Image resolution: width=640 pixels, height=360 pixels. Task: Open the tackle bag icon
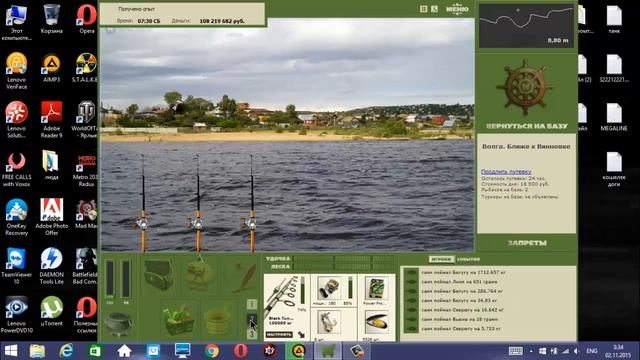pyautogui.click(x=158, y=276)
